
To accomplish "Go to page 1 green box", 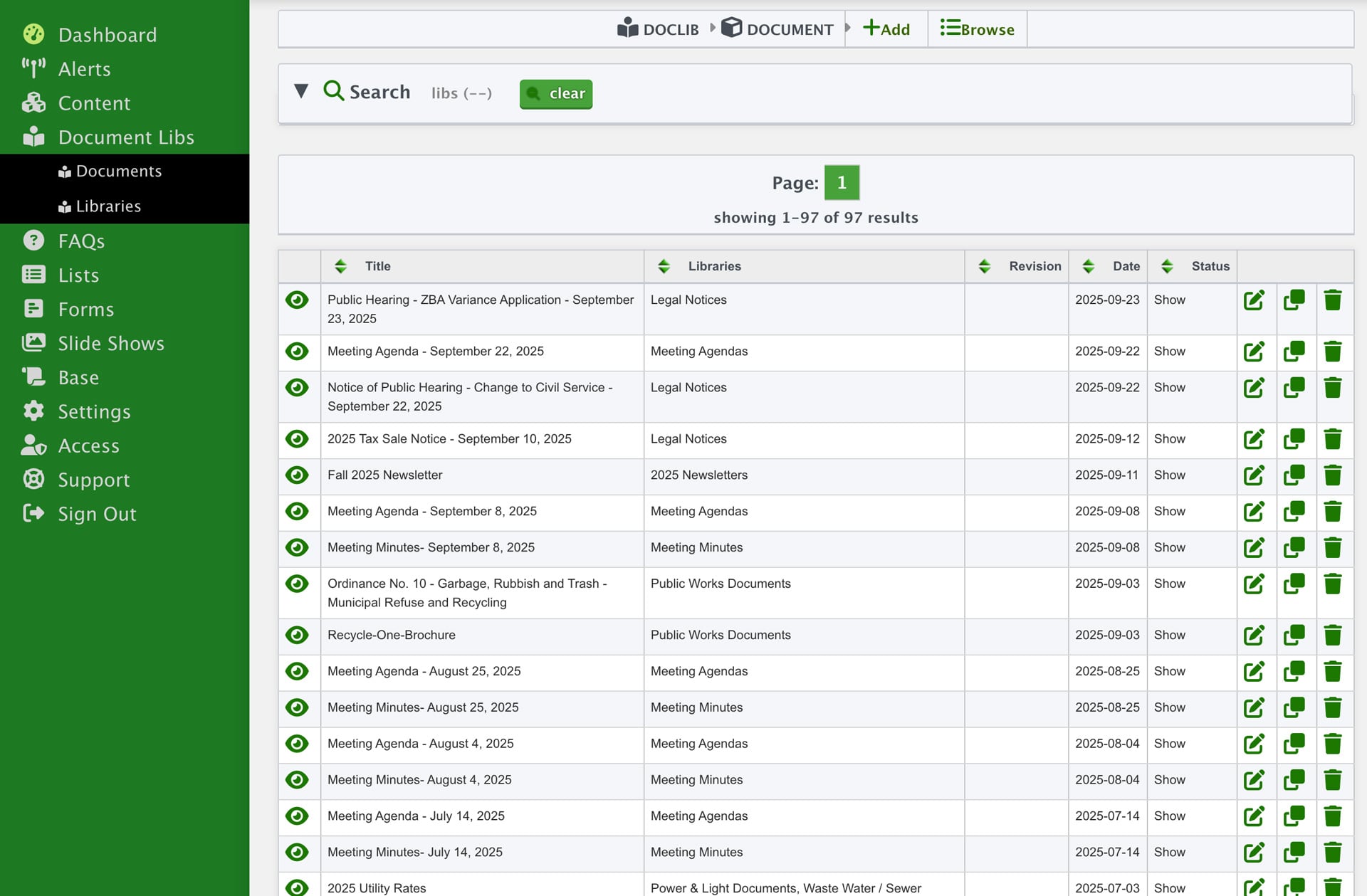I will [x=842, y=183].
